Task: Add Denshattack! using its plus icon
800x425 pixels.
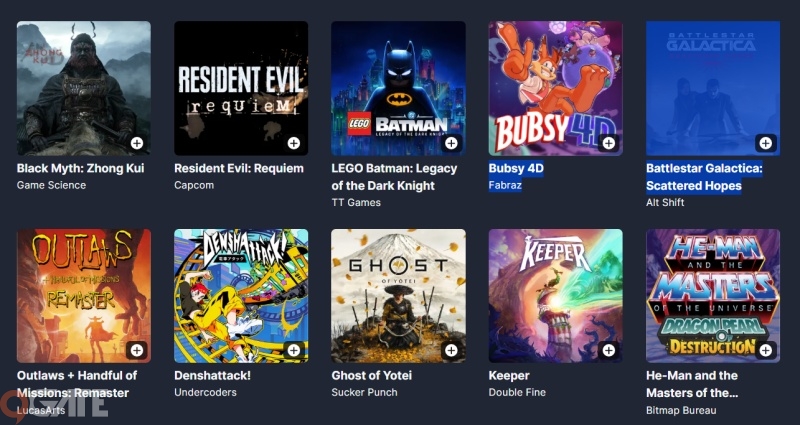Action: (x=294, y=350)
